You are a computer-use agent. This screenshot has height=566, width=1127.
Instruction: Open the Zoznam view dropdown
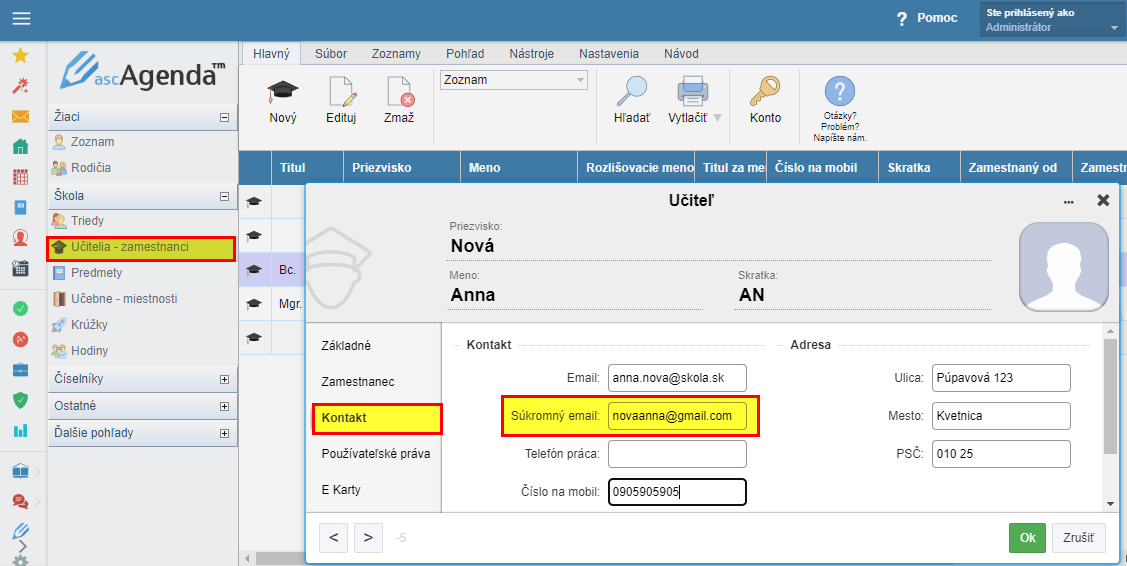coord(580,80)
